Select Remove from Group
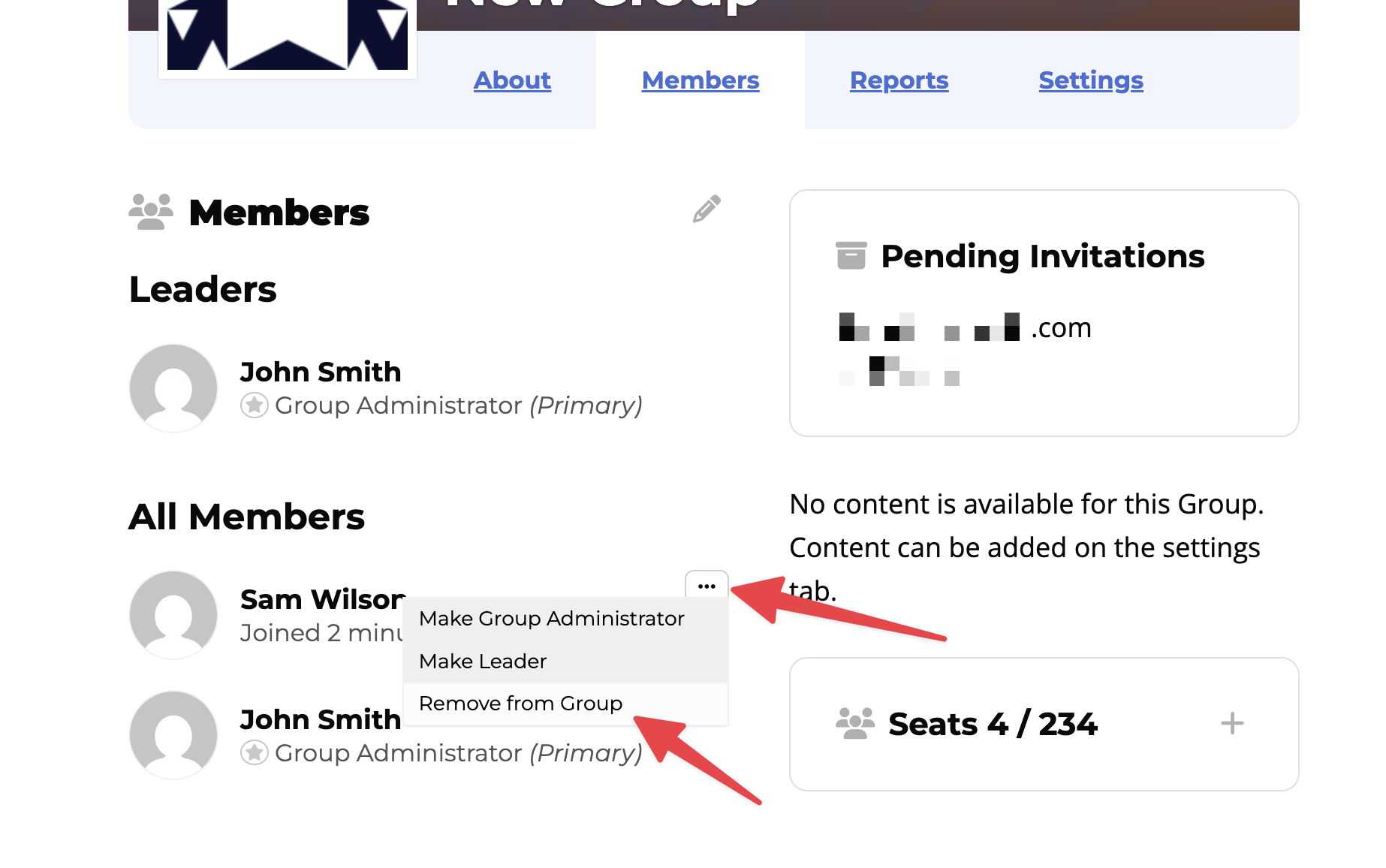 pos(520,704)
